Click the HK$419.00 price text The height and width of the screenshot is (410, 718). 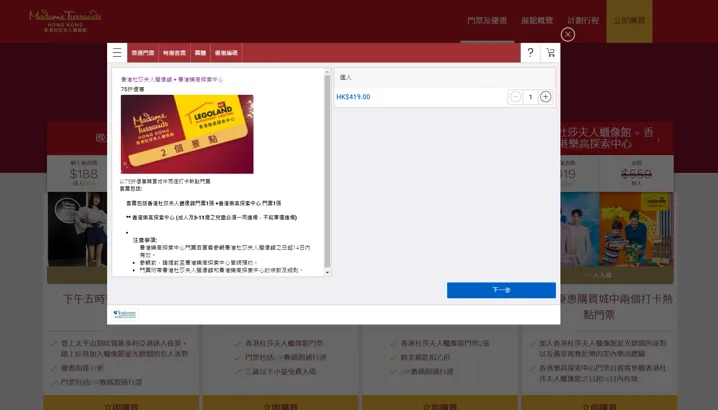(x=353, y=97)
